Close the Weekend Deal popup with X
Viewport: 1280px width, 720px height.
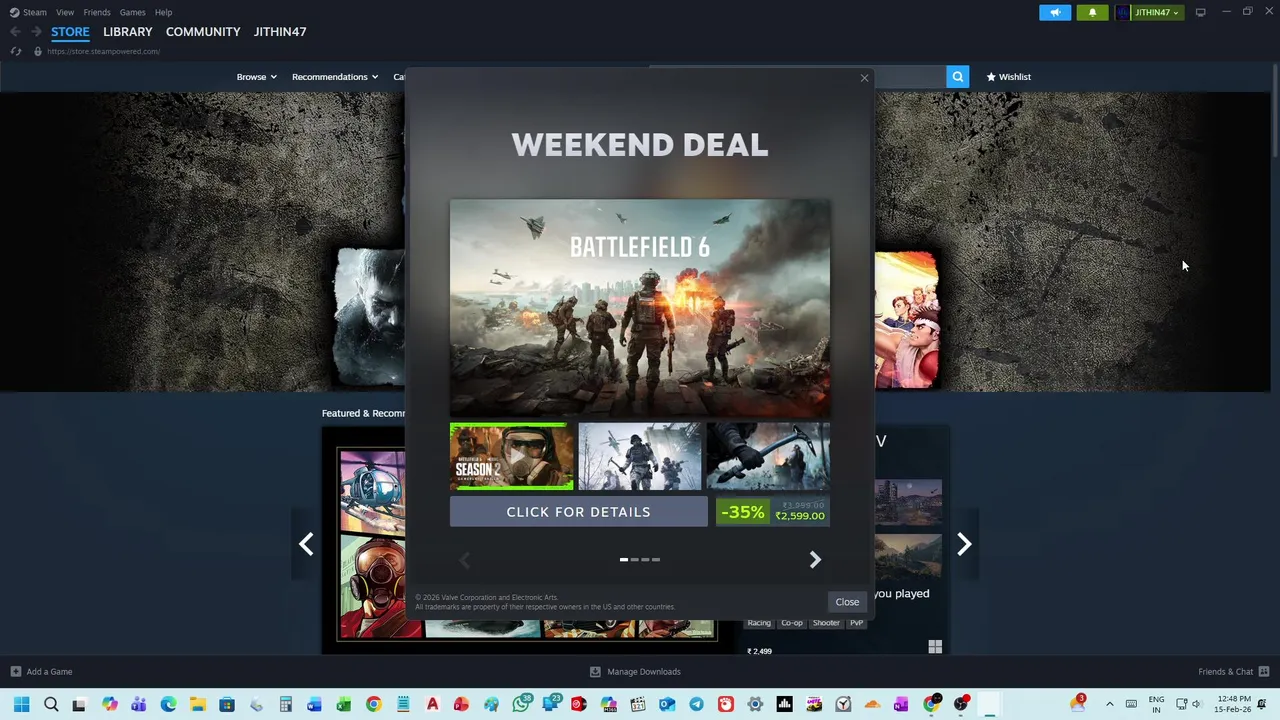point(864,78)
